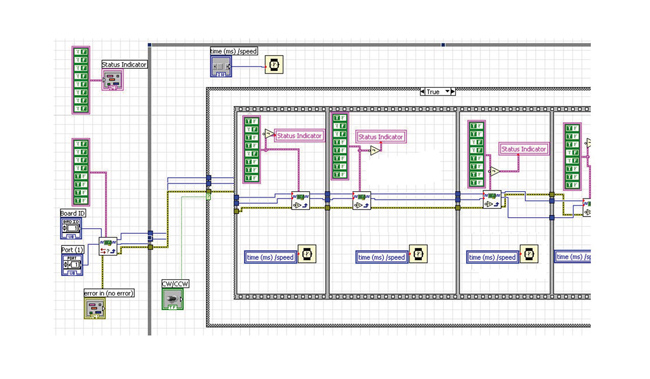Image resolution: width=650 pixels, height=379 pixels.
Task: Click the CW/CCW Boolean switch terminal
Action: [x=172, y=299]
